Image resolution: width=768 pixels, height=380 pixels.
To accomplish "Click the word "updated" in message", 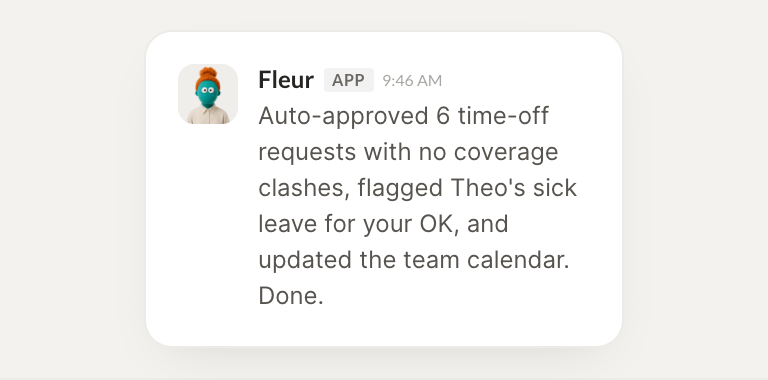I will (x=305, y=261).
